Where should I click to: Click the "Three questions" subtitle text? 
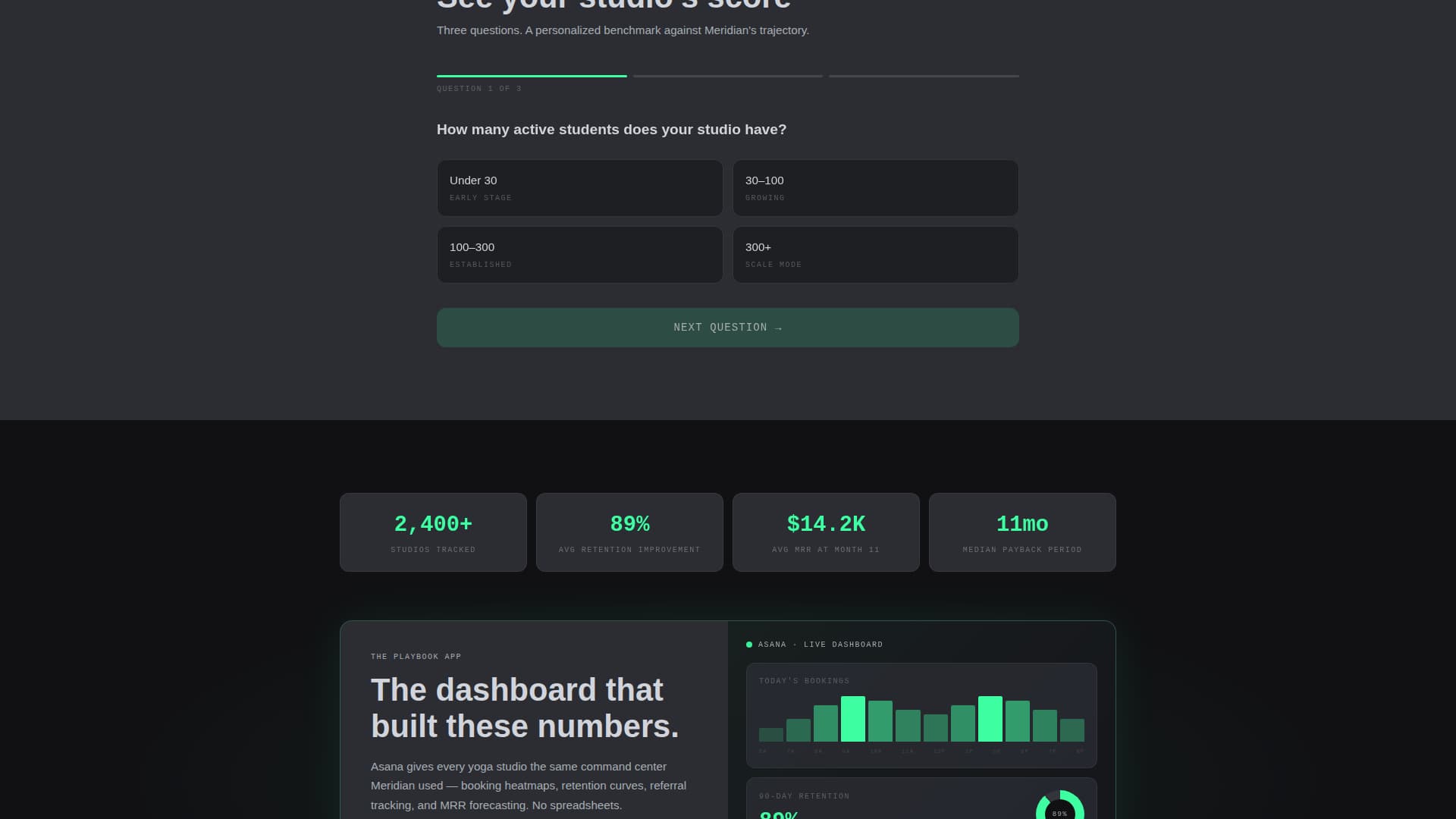[x=623, y=30]
